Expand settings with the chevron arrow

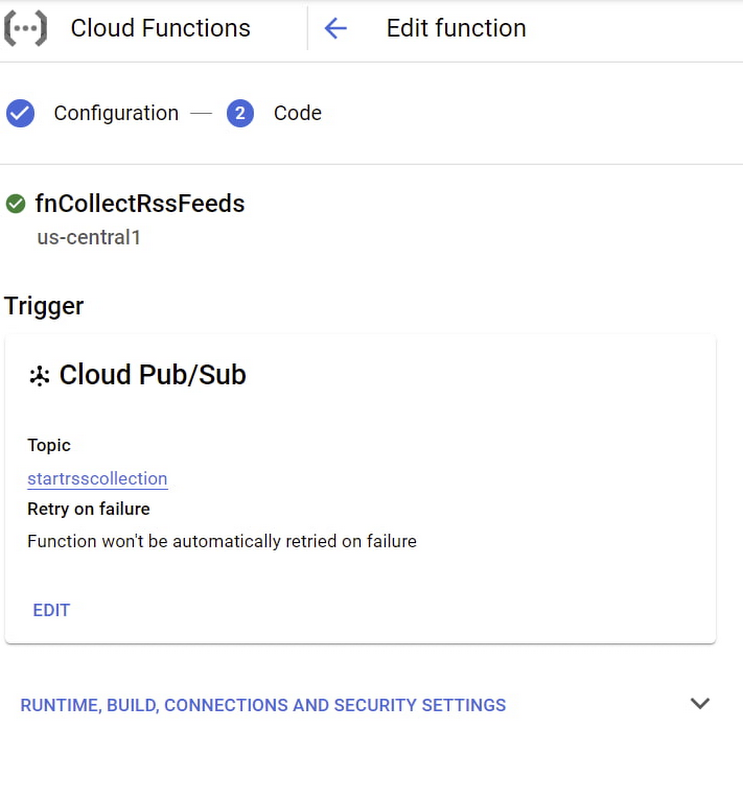click(700, 704)
